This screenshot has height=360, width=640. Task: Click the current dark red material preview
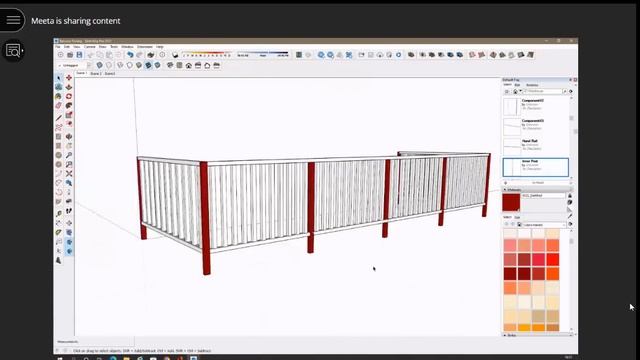(x=511, y=202)
